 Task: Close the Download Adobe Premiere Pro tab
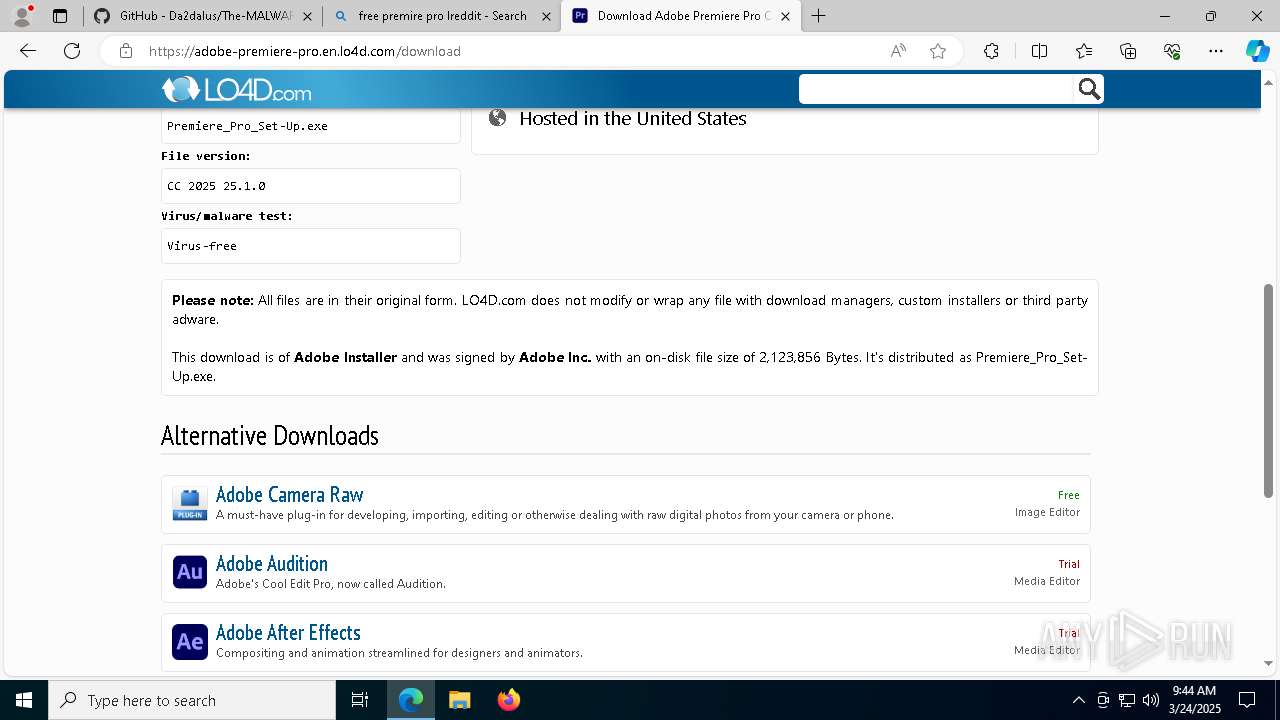coord(785,16)
